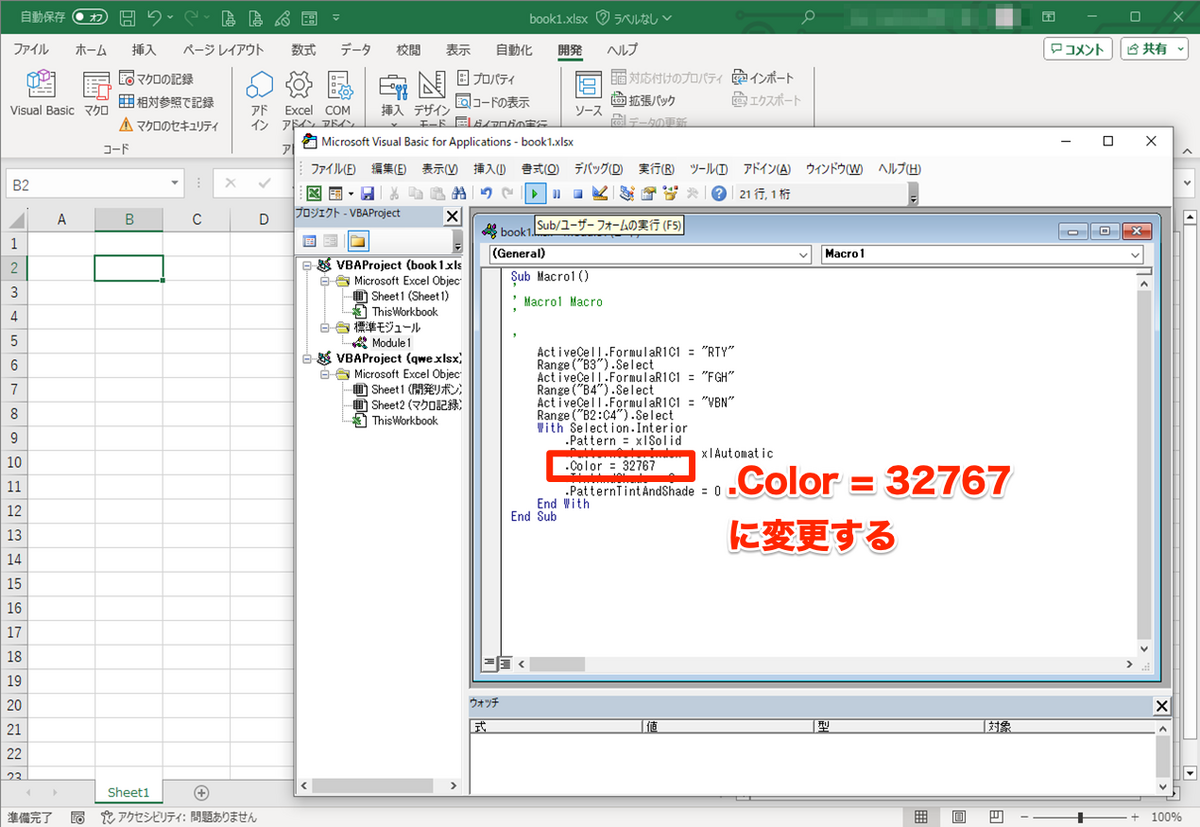Close the プロジェクト panel with its X
Viewport: 1200px width, 827px height.
click(452, 216)
